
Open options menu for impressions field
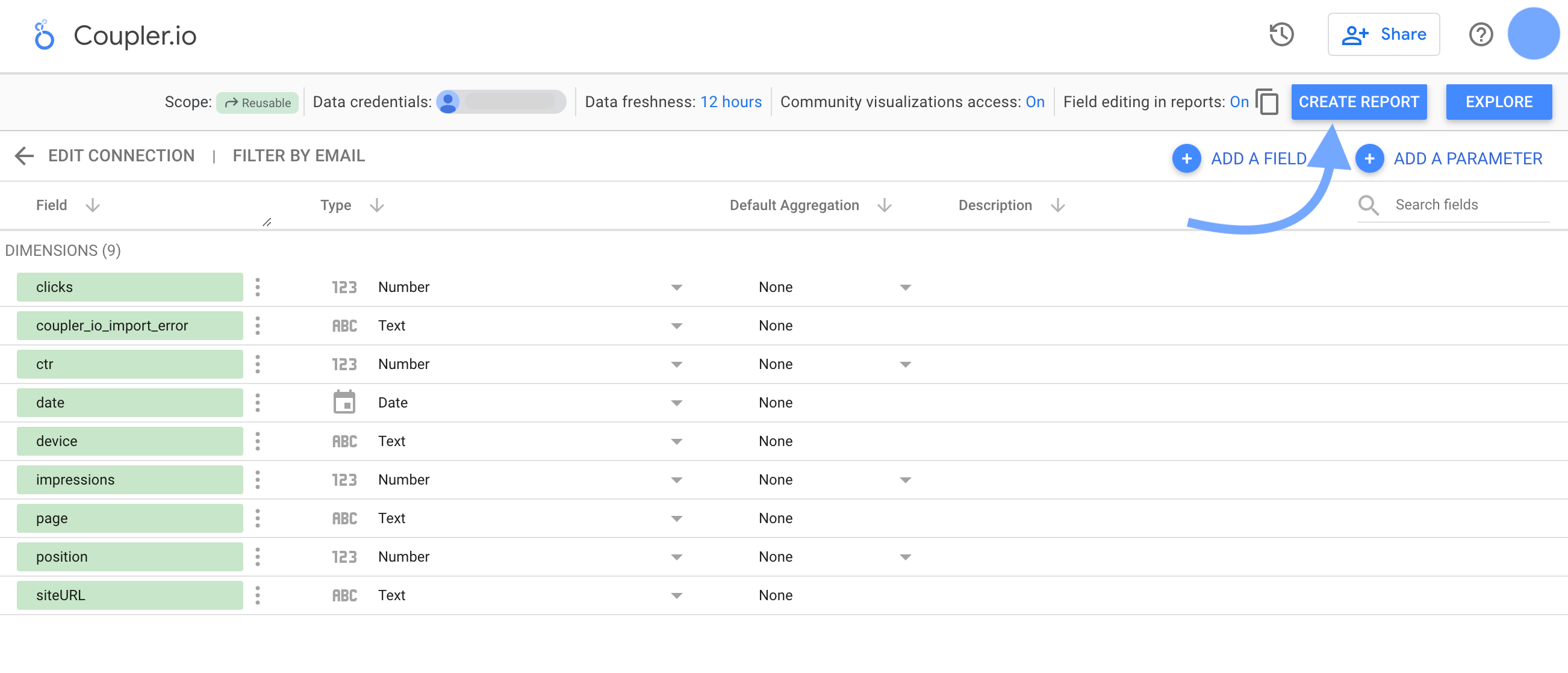click(x=258, y=480)
